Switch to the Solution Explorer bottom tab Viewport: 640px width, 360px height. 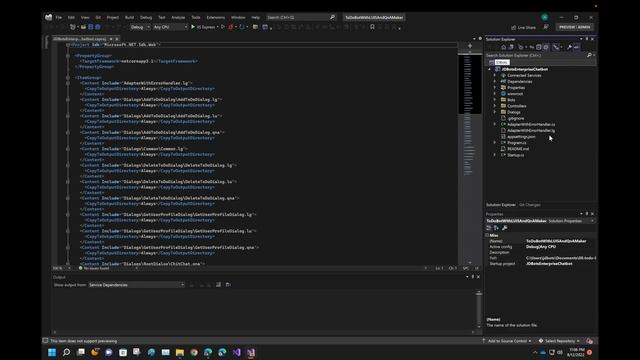click(x=501, y=205)
